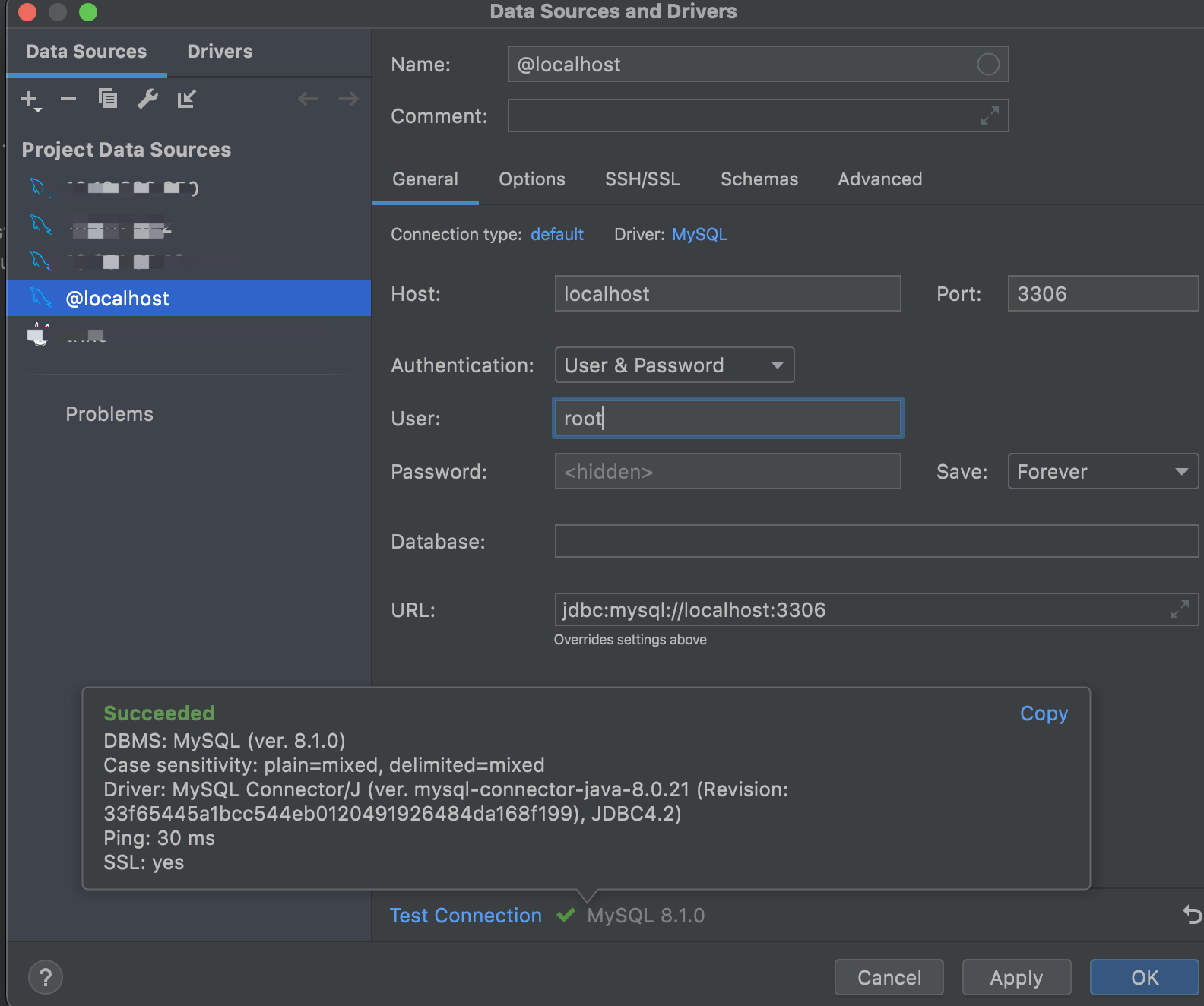Open help with question mark button

pos(46,977)
